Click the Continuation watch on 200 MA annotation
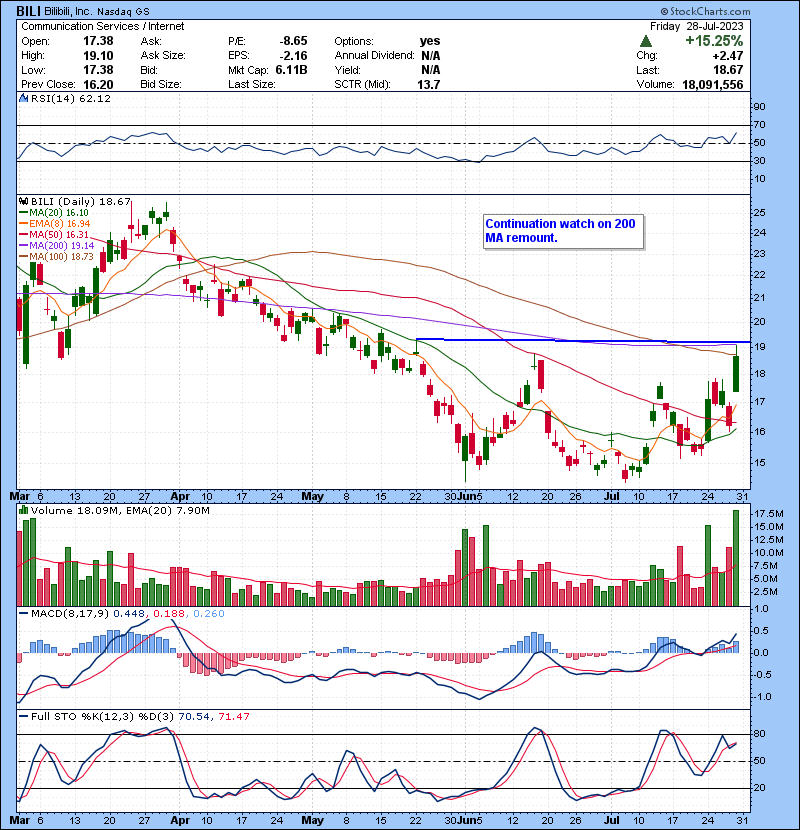This screenshot has height=830, width=800. [563, 231]
